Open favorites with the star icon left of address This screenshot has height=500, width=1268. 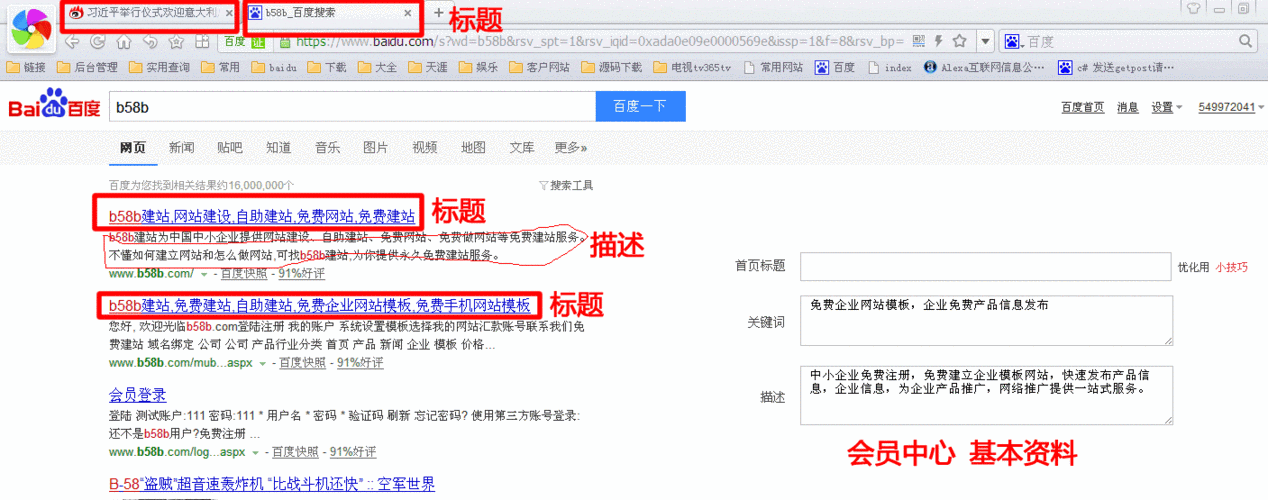(175, 42)
